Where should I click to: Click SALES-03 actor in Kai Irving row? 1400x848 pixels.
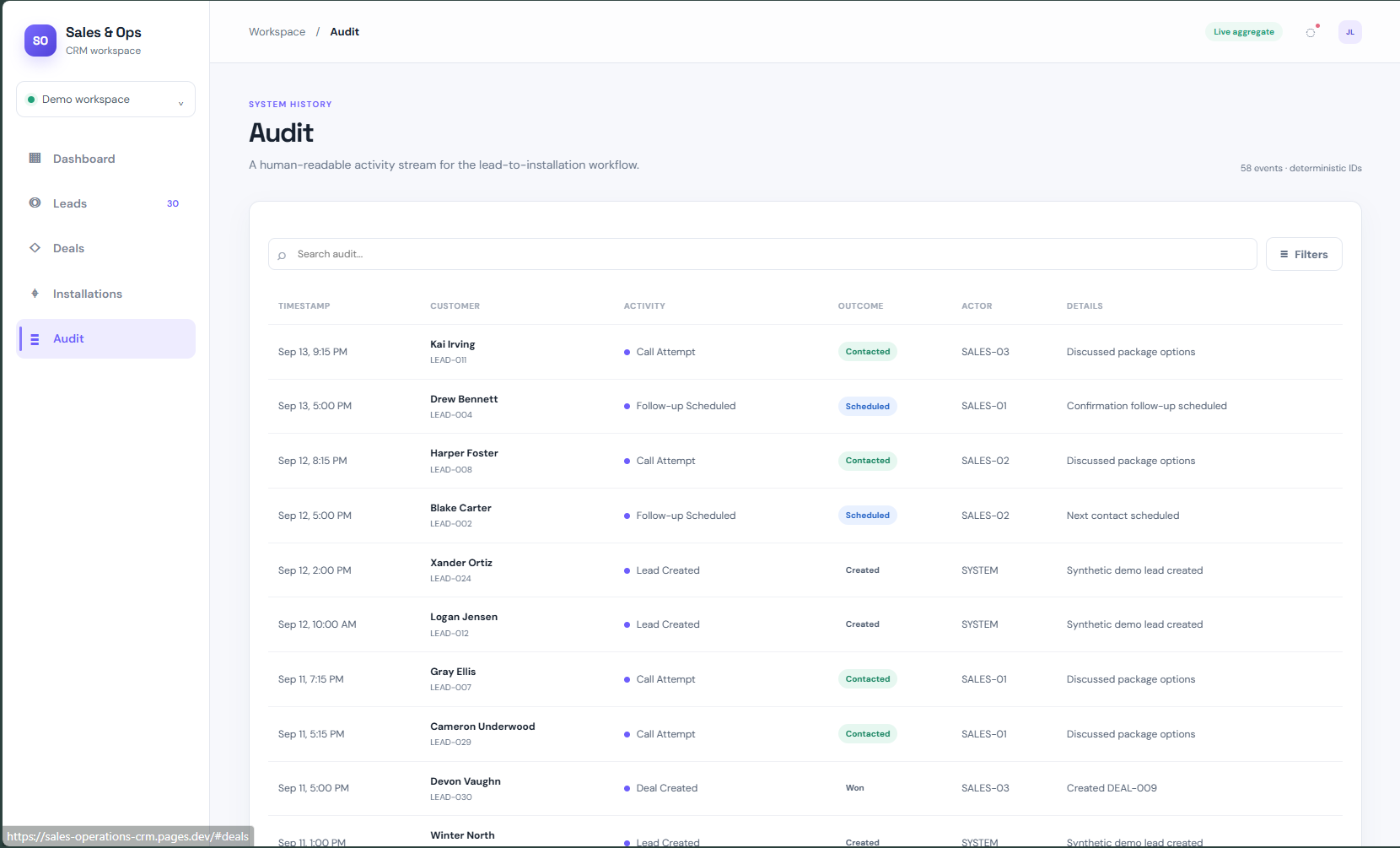(x=985, y=352)
